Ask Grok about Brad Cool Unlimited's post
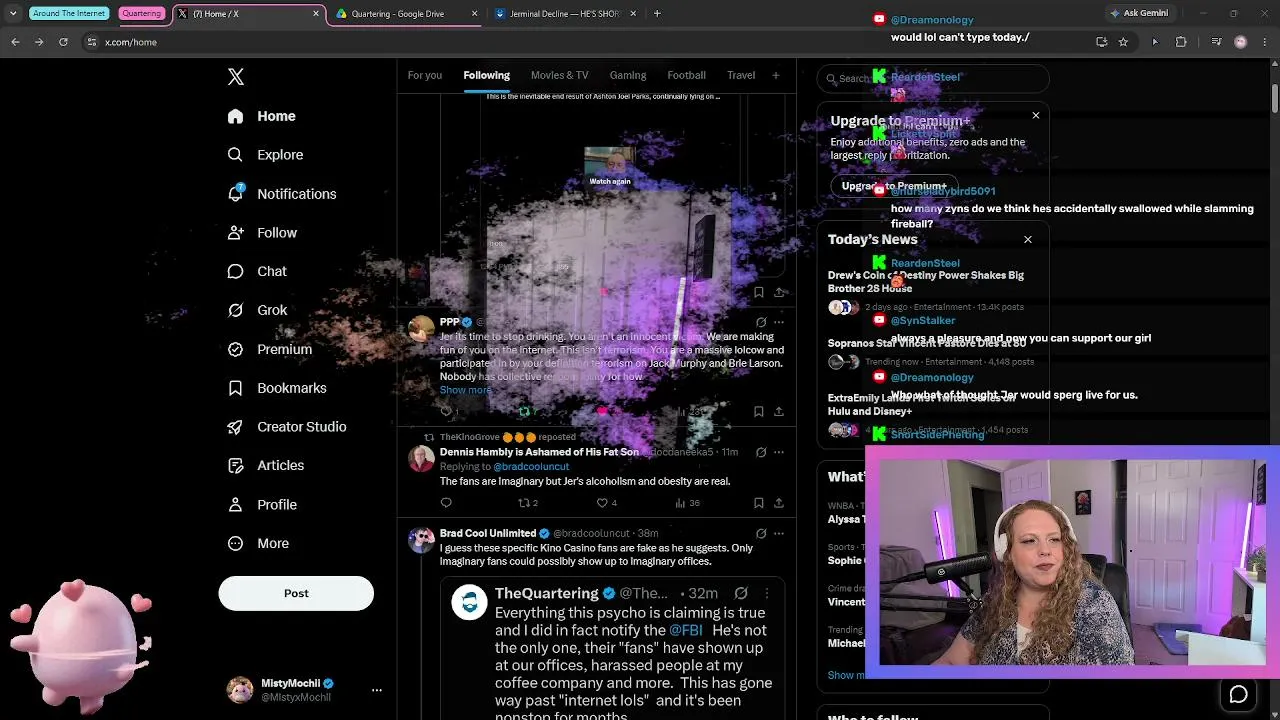 [x=761, y=534]
